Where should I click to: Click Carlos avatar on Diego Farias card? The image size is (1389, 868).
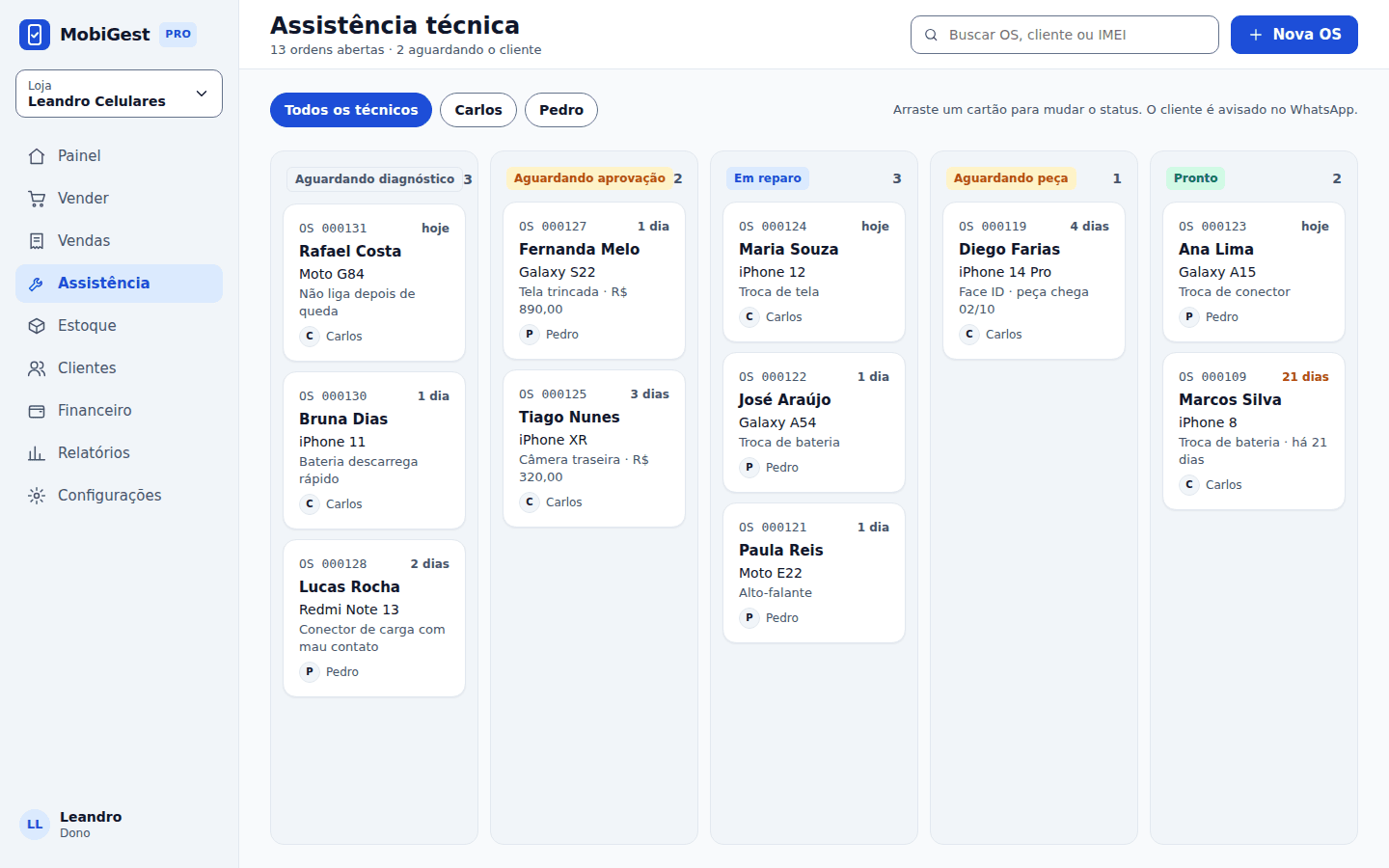pos(969,335)
